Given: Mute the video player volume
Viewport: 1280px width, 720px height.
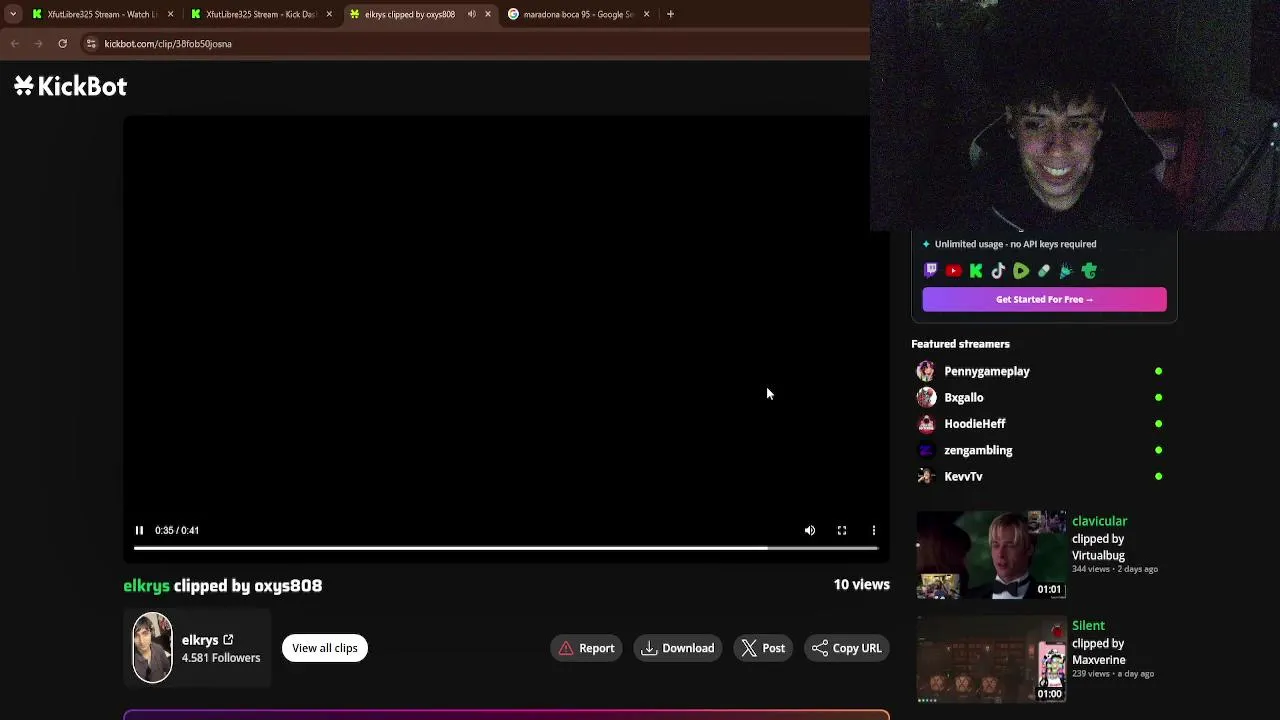Looking at the screenshot, I should click(810, 530).
